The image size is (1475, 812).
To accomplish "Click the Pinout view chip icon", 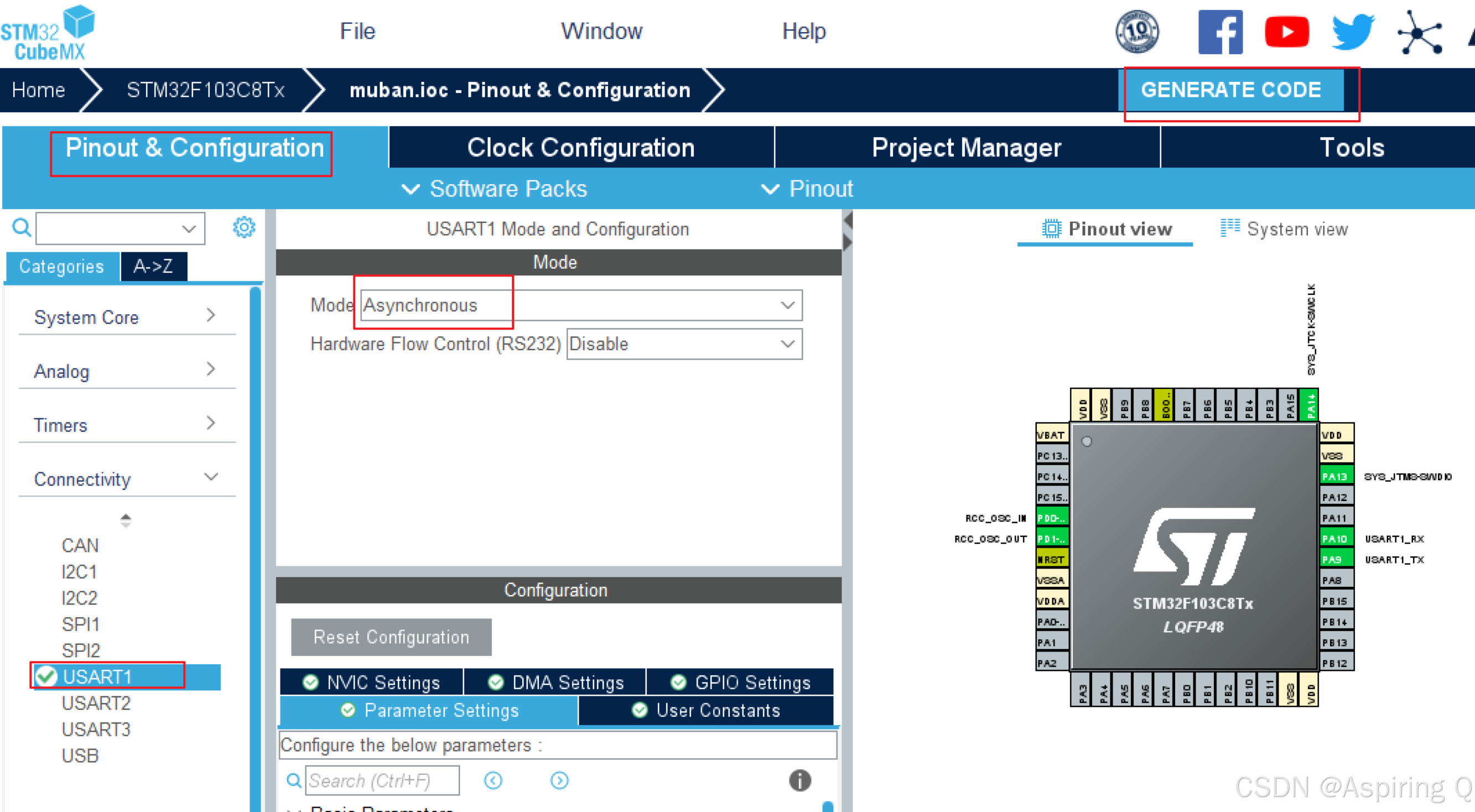I will (1051, 228).
